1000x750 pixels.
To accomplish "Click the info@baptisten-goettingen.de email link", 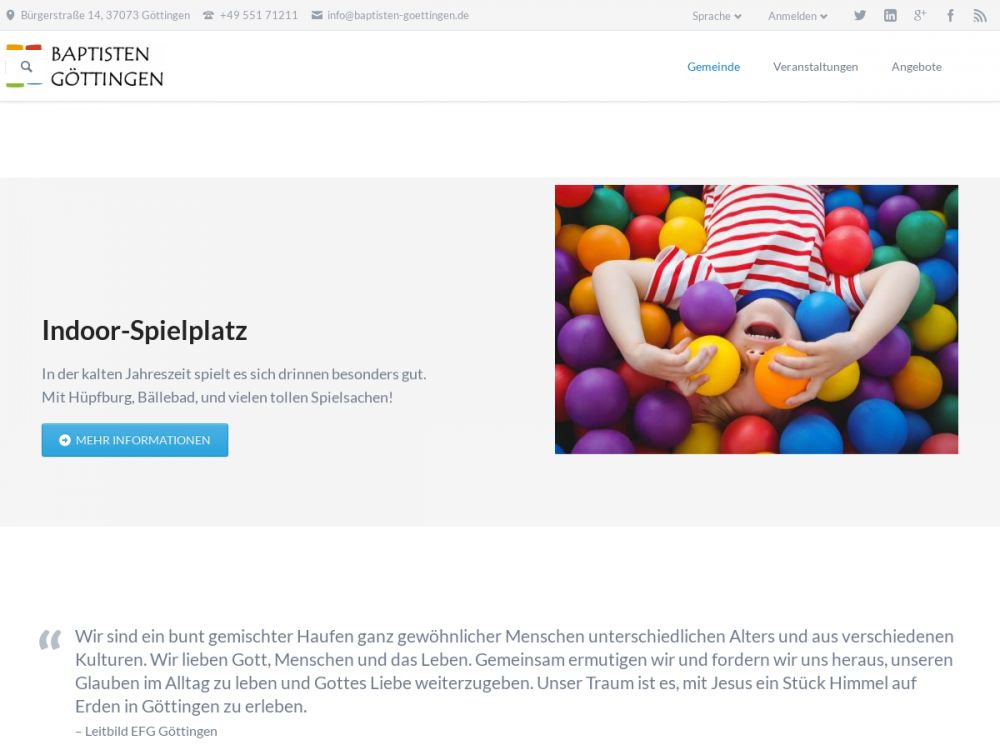I will [x=398, y=15].
